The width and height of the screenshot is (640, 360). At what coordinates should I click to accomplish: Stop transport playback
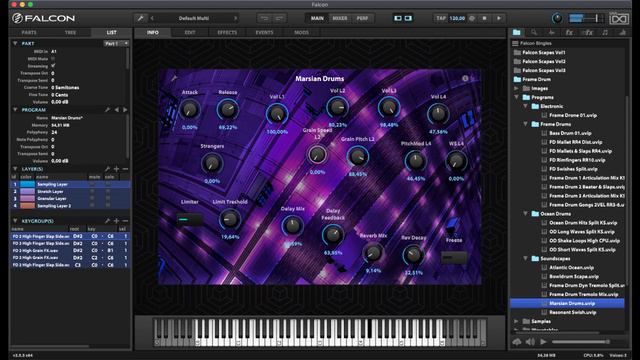484,18
